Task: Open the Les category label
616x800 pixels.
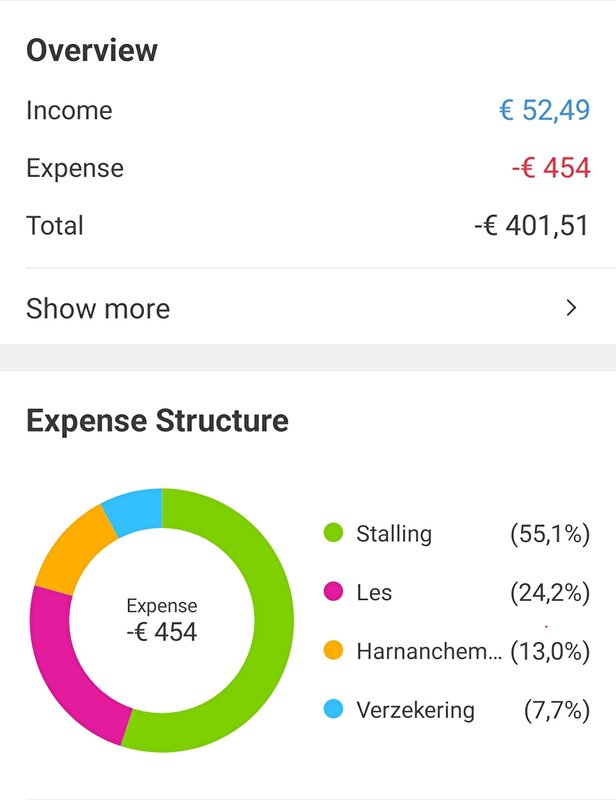Action: pos(374,592)
